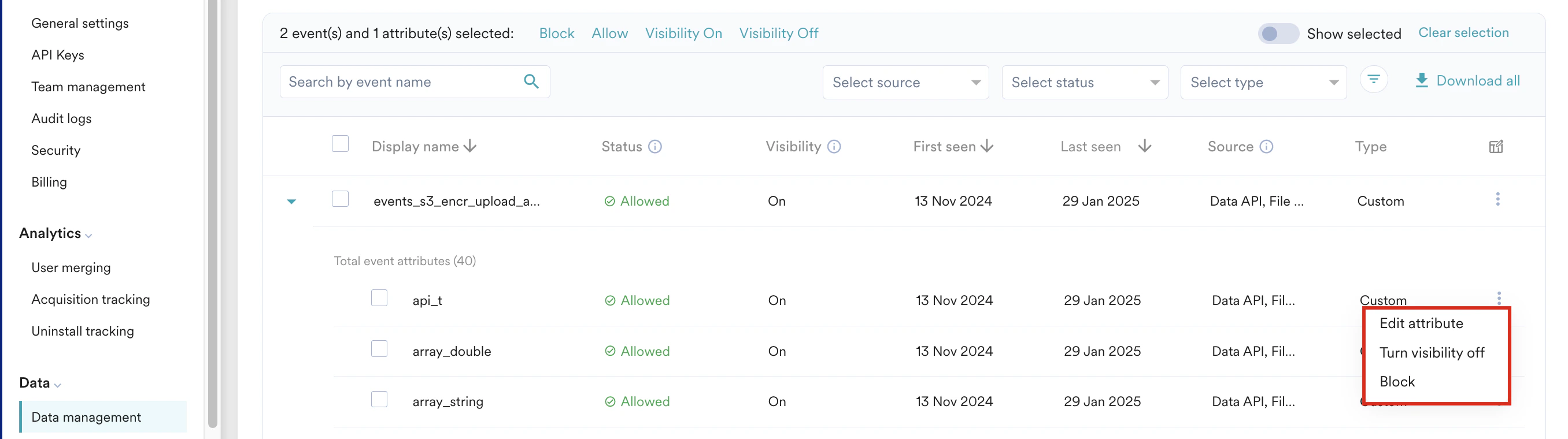Open the Select source dropdown

click(x=905, y=82)
